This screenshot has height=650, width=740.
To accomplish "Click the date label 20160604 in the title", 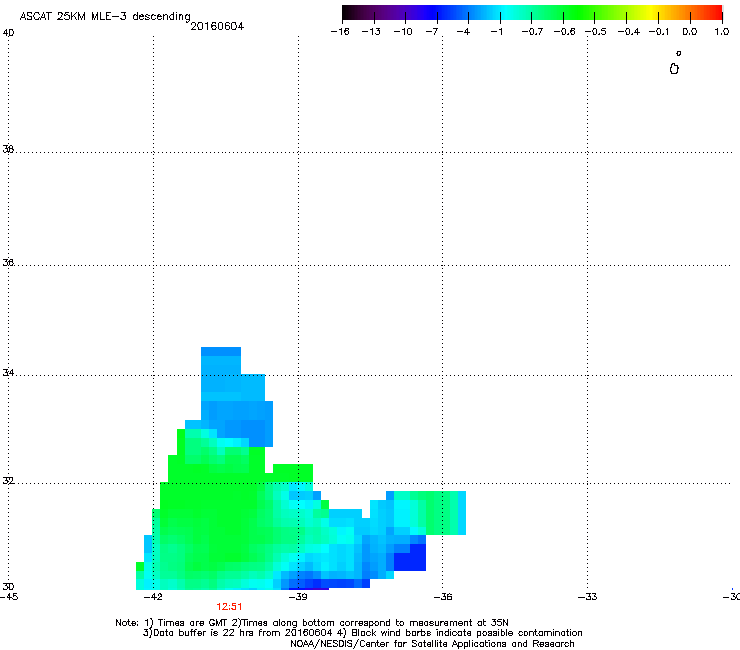I will pos(217,26).
